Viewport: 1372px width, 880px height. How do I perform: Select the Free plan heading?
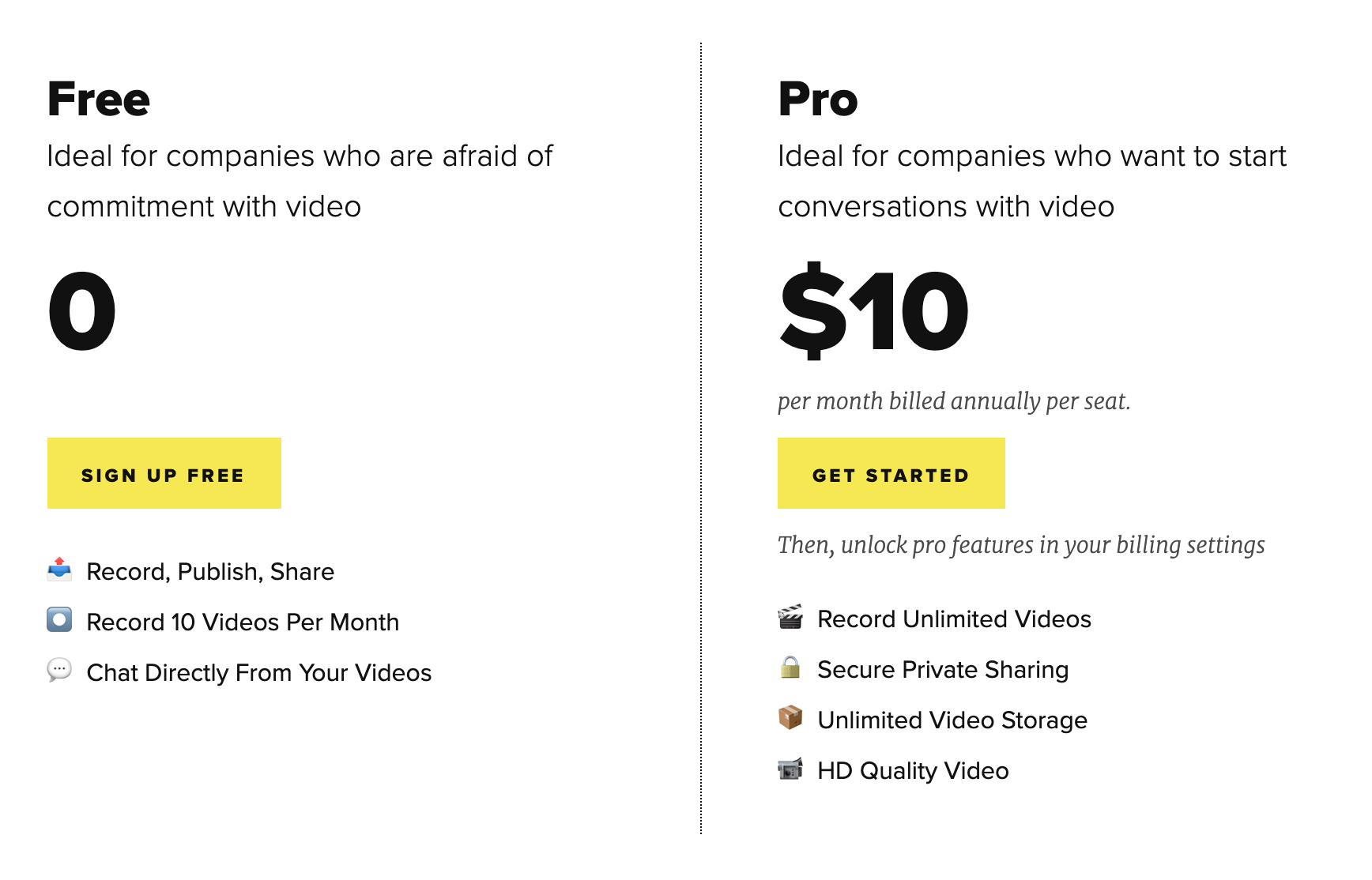pyautogui.click(x=99, y=100)
